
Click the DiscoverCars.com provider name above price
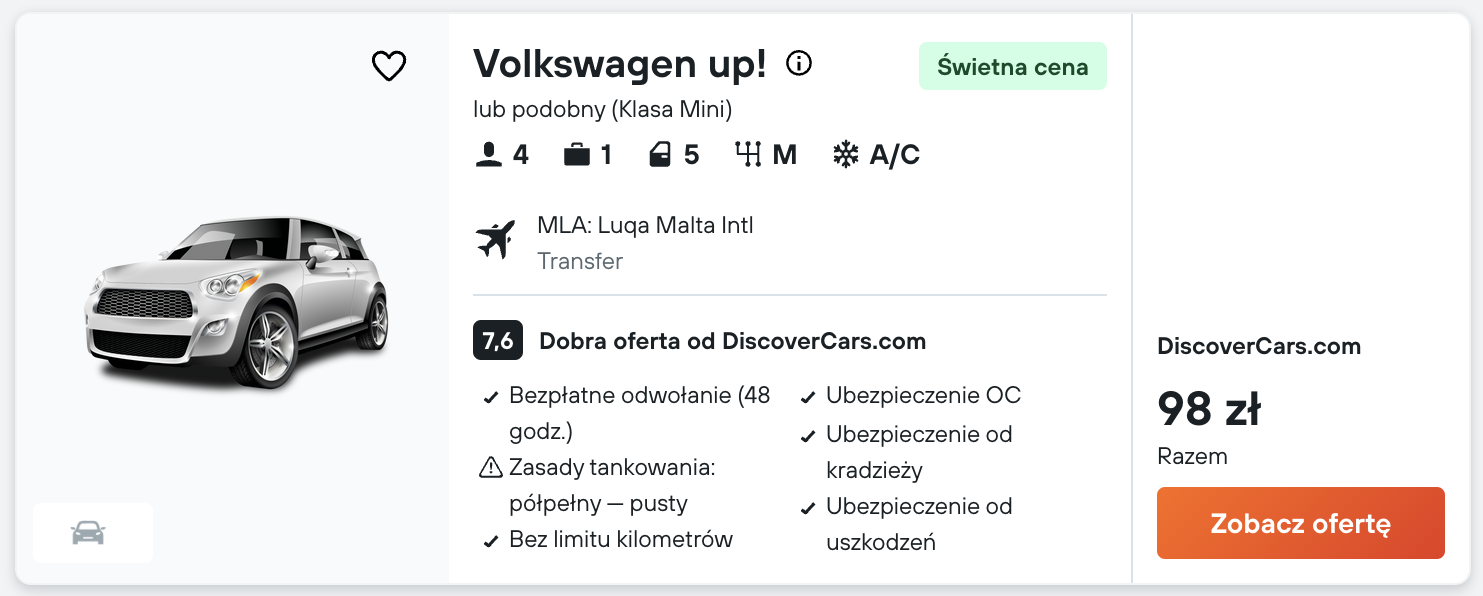click(x=1258, y=347)
